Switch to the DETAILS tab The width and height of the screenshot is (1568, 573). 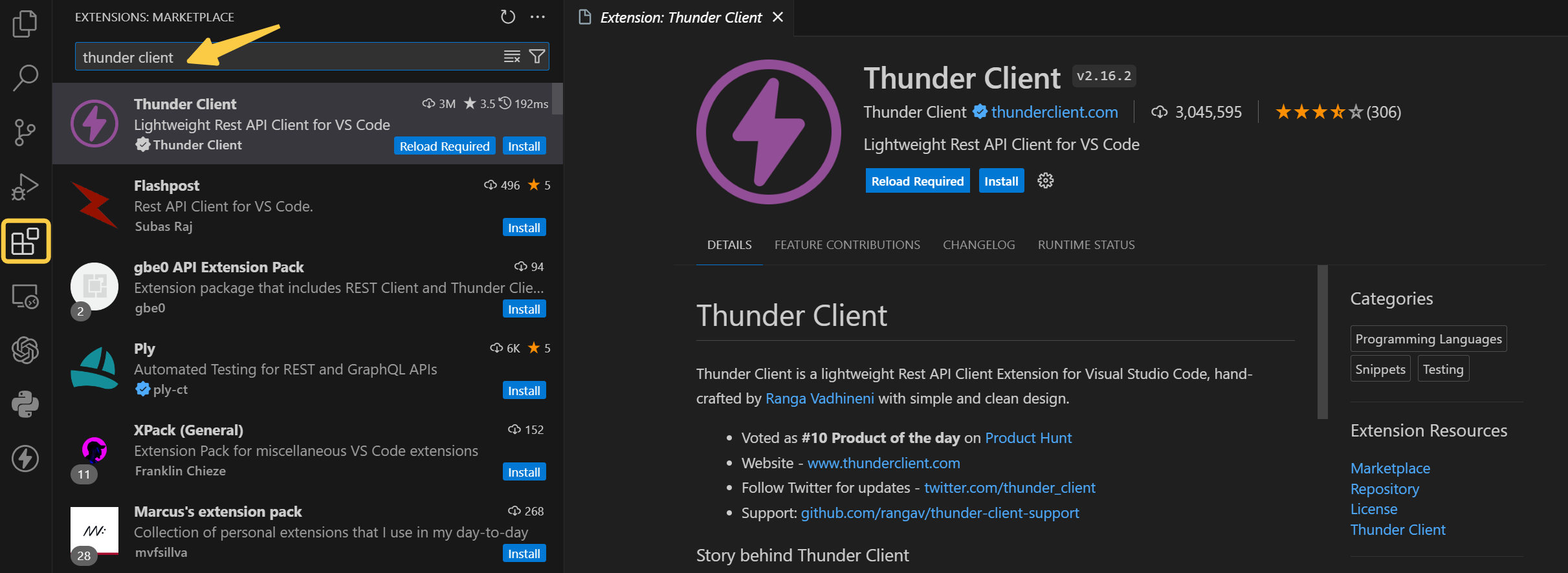pyautogui.click(x=729, y=245)
